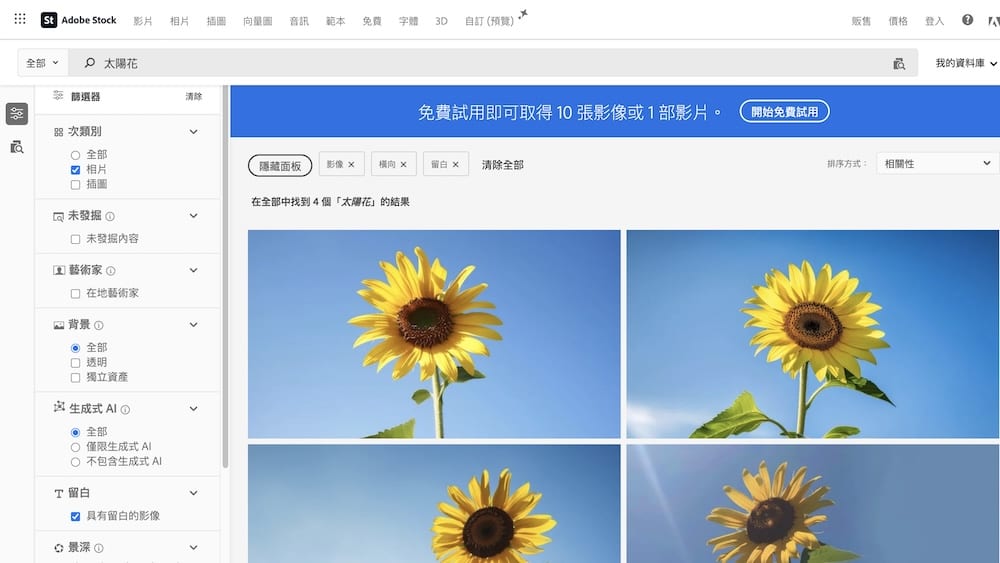Remove the 影像 filter chip

click(x=351, y=165)
